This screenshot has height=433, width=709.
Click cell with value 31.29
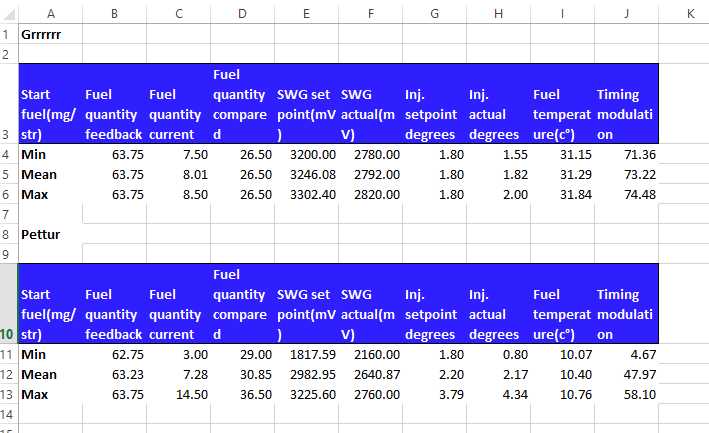[x=562, y=174]
